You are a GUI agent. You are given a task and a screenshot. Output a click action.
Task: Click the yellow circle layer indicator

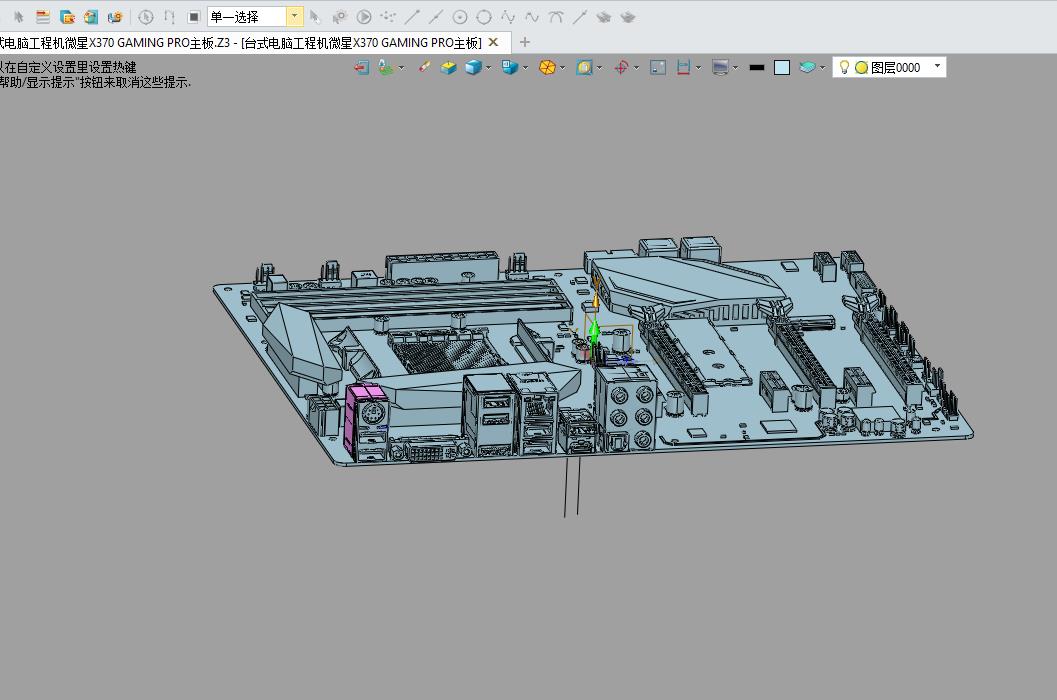tap(861, 67)
